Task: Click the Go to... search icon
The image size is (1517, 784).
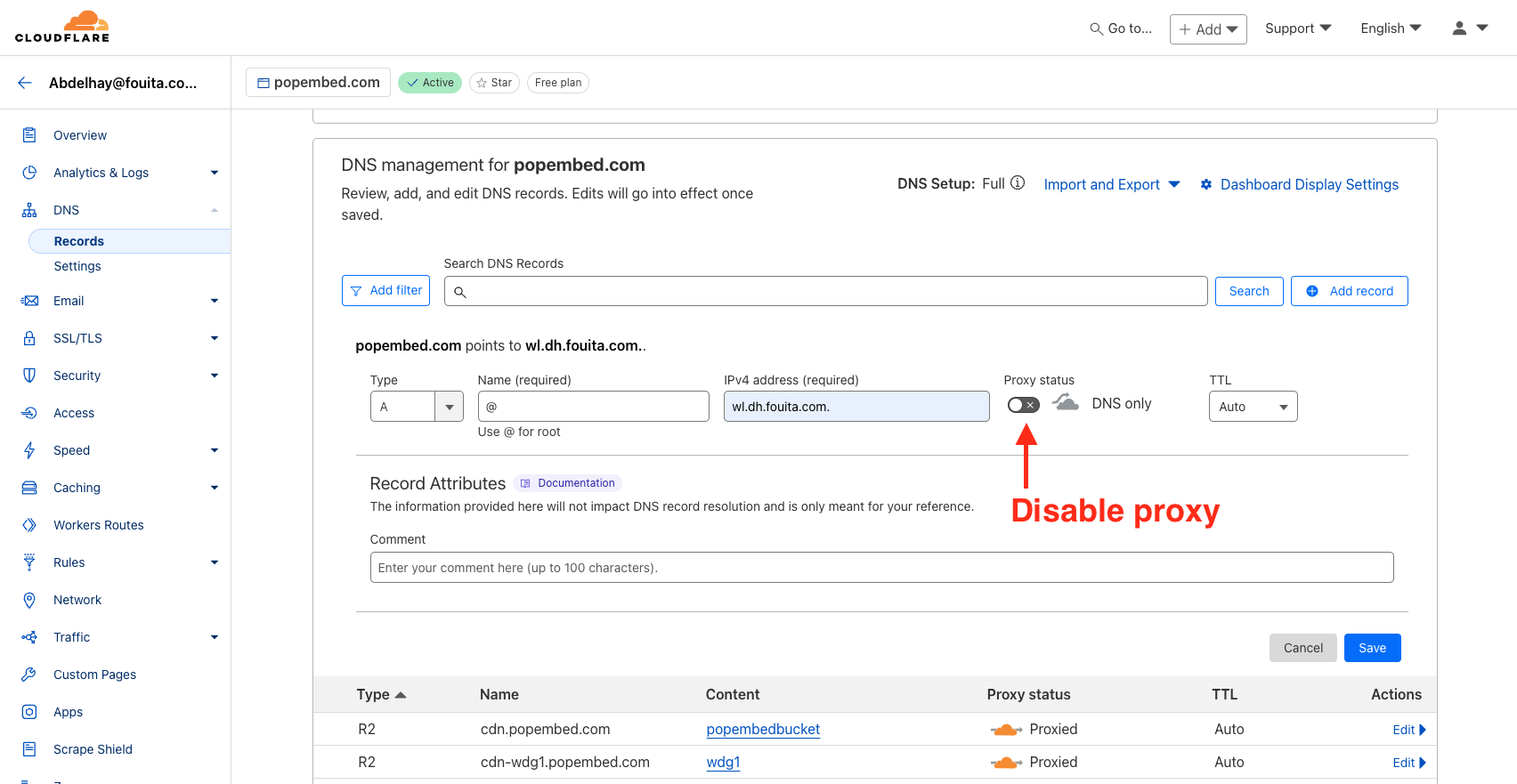Action: 1096,28
